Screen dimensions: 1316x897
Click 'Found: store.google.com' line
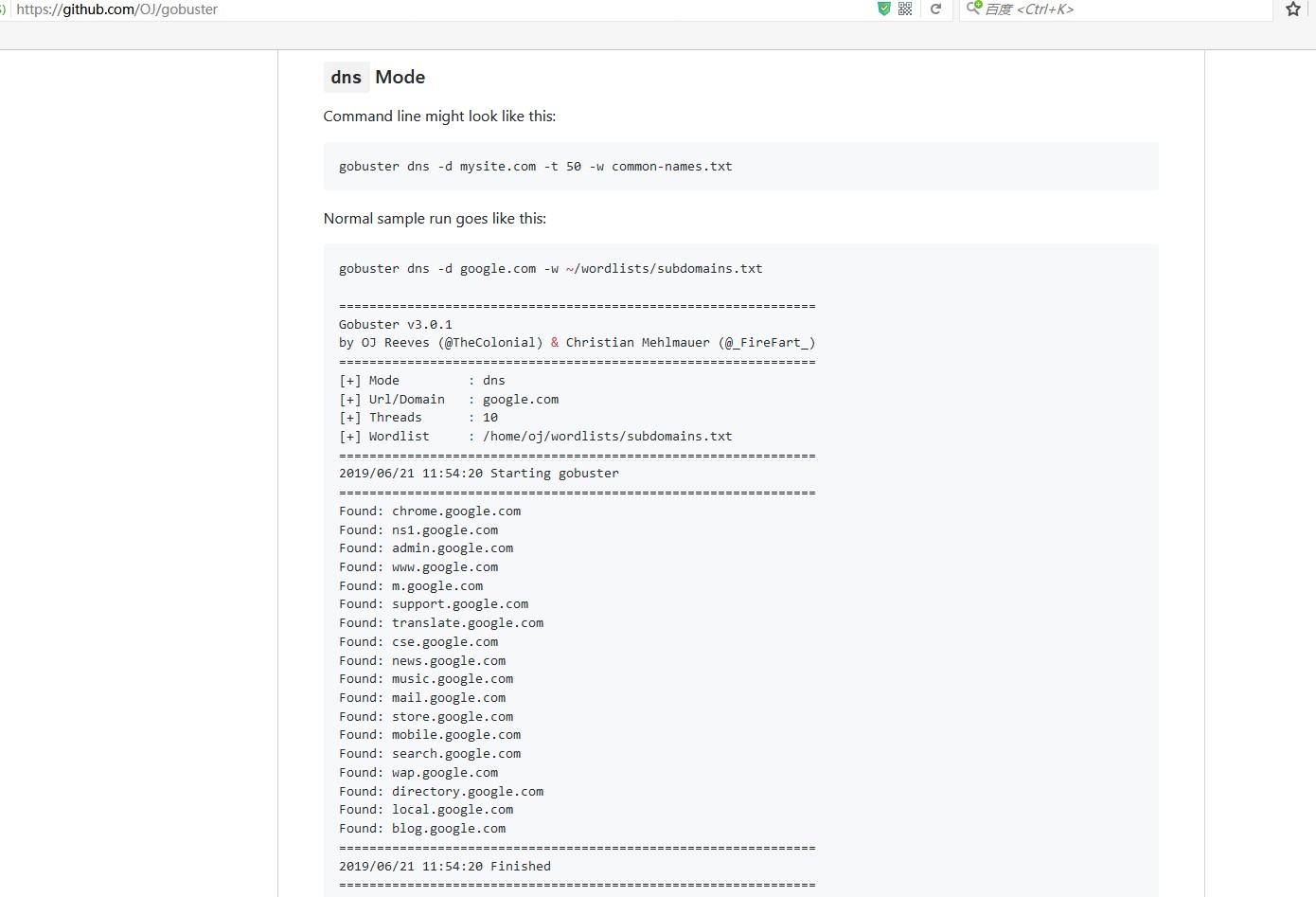coord(426,716)
